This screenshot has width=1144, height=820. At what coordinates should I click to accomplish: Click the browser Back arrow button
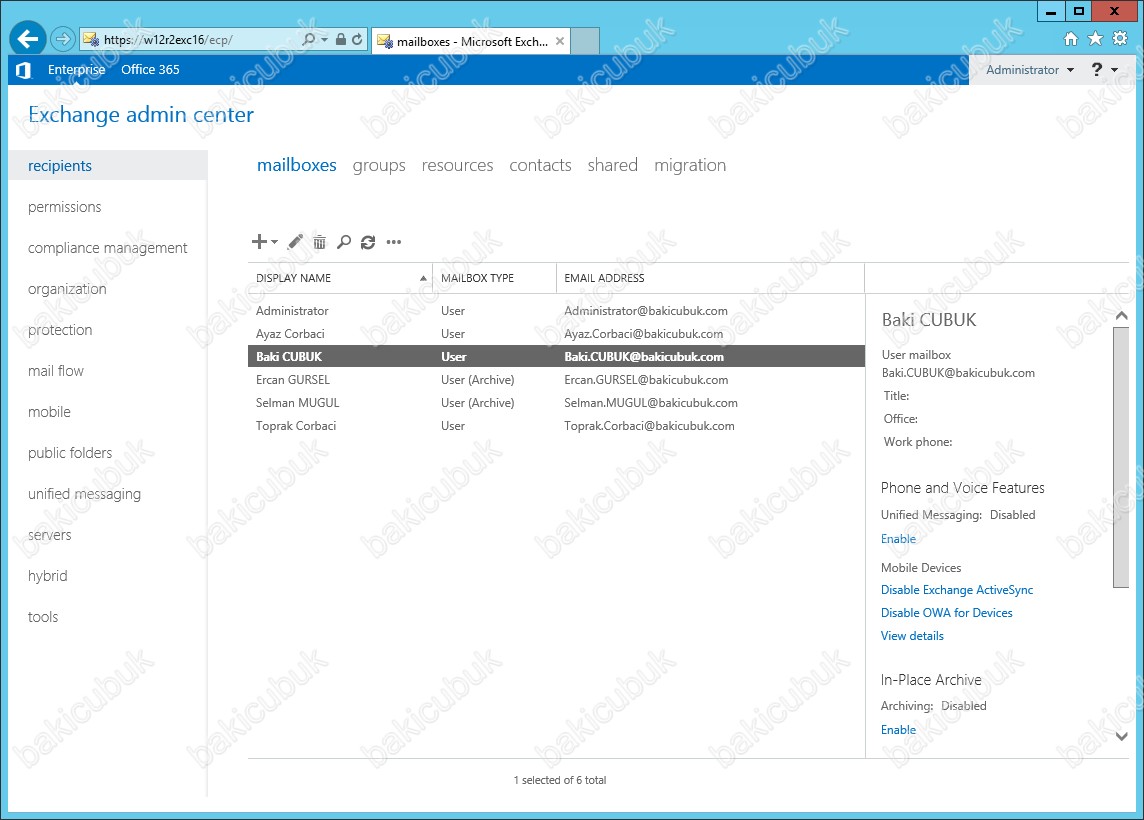[x=28, y=39]
